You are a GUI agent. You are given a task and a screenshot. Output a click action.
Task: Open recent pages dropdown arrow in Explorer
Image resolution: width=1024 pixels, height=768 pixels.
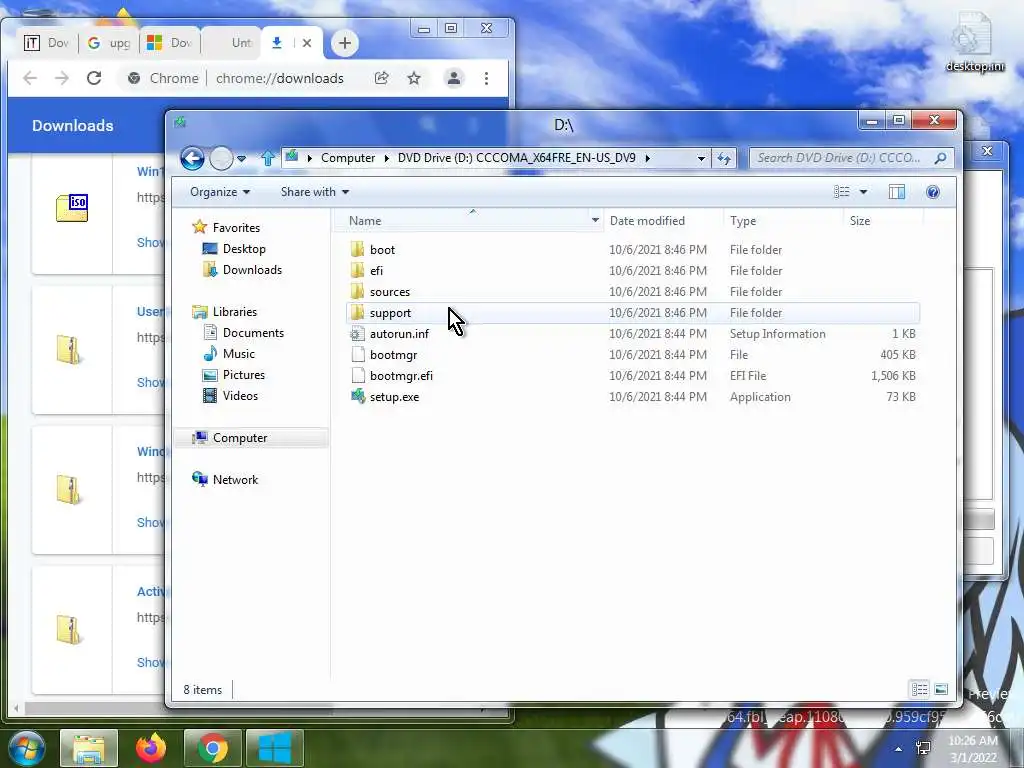pyautogui.click(x=242, y=158)
